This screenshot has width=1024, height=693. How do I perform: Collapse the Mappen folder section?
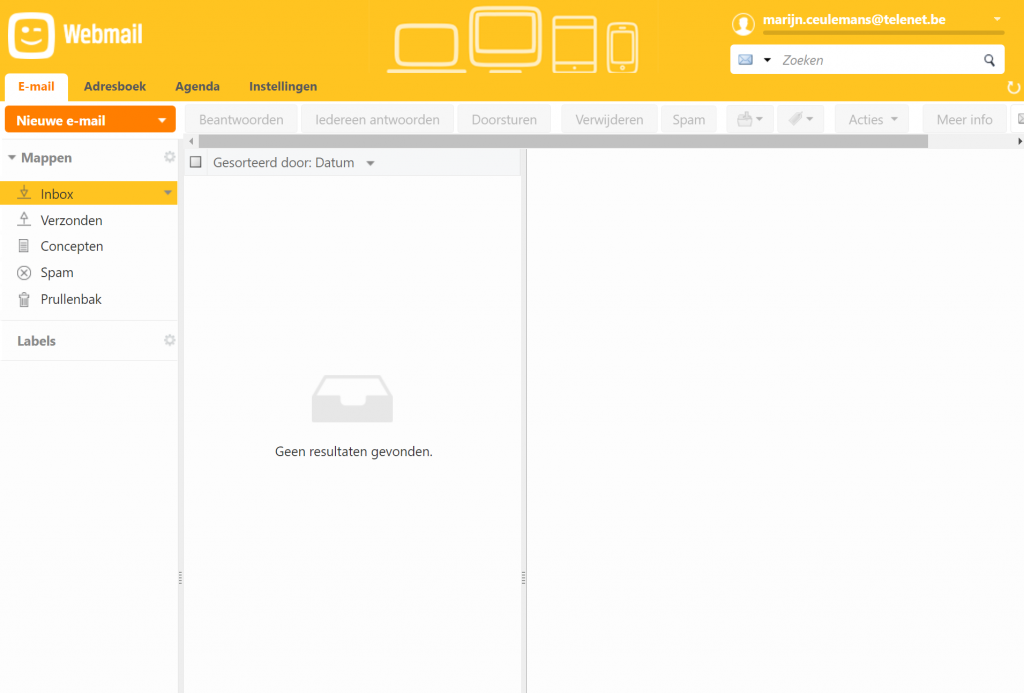[x=12, y=157]
